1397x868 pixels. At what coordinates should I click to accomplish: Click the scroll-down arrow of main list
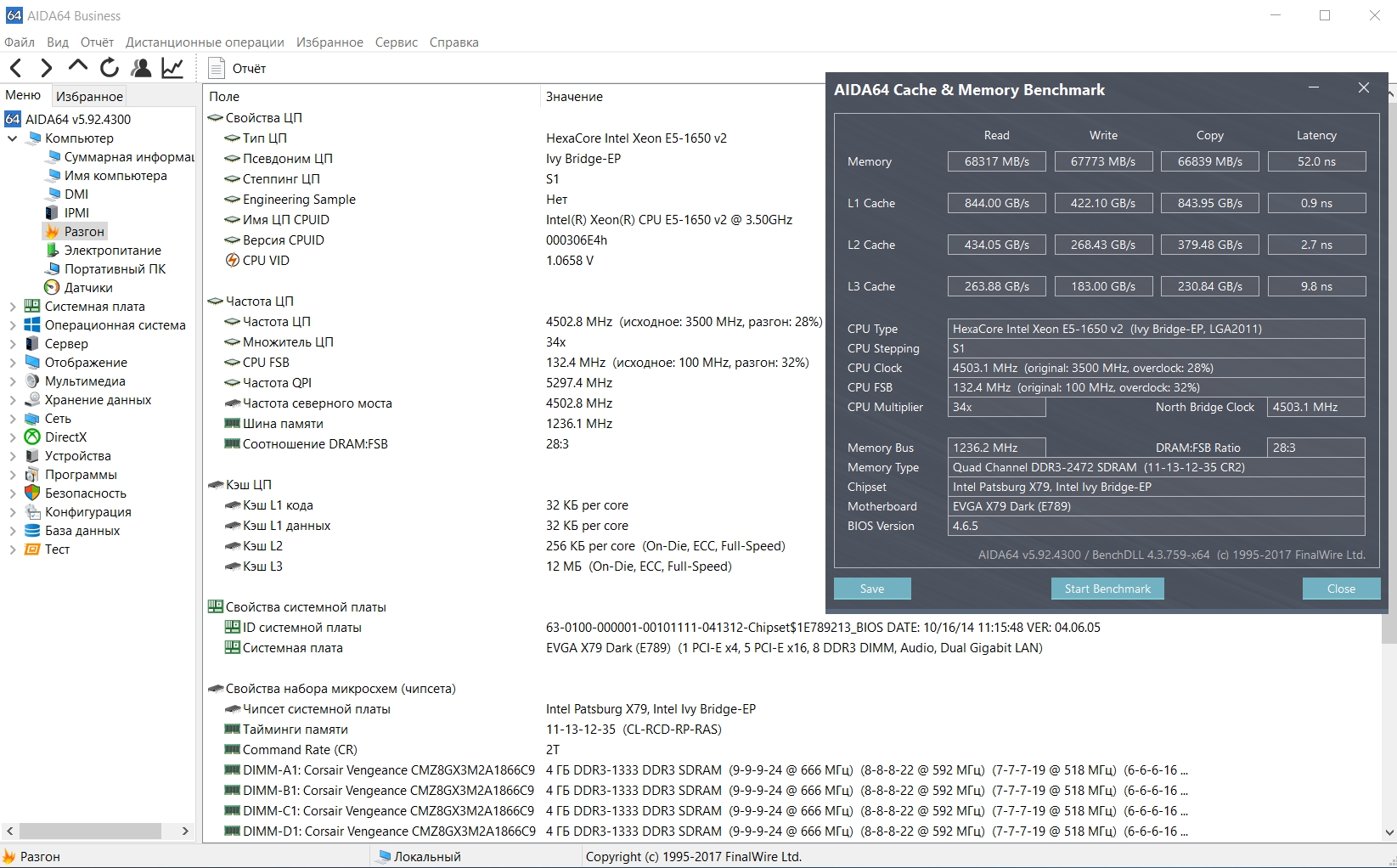pos(1389,832)
